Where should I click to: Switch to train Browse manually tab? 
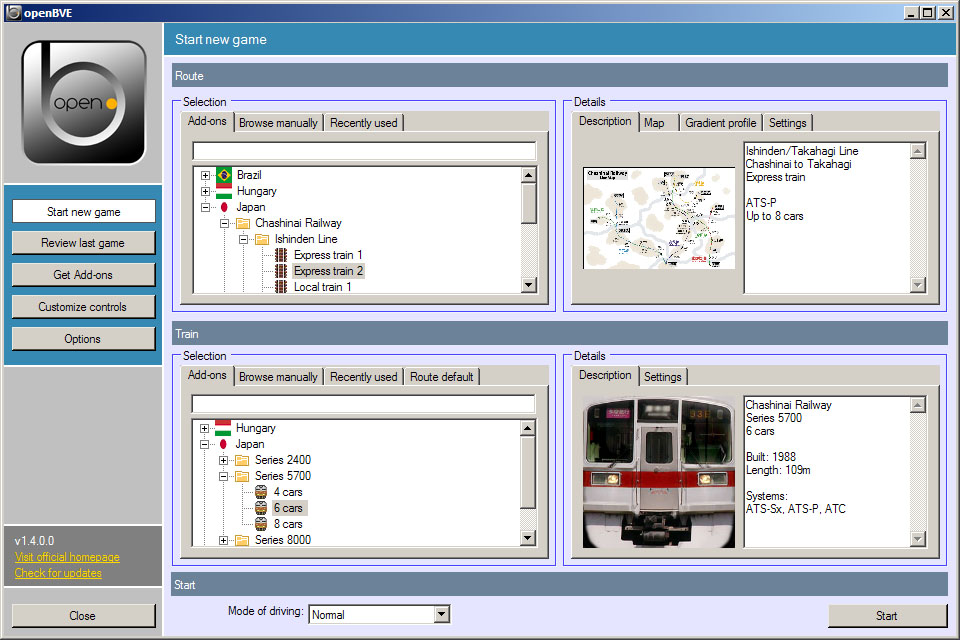tap(279, 377)
